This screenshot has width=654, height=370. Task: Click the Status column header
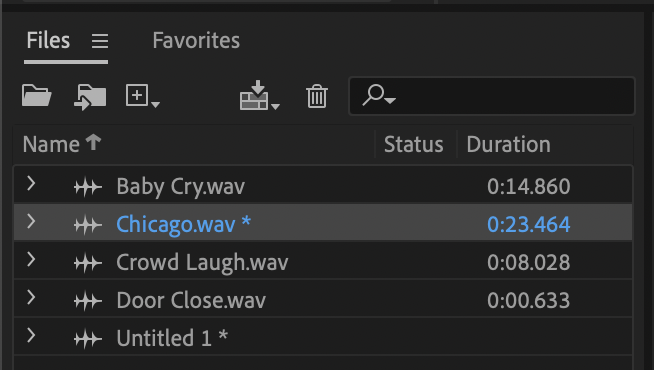(x=413, y=145)
